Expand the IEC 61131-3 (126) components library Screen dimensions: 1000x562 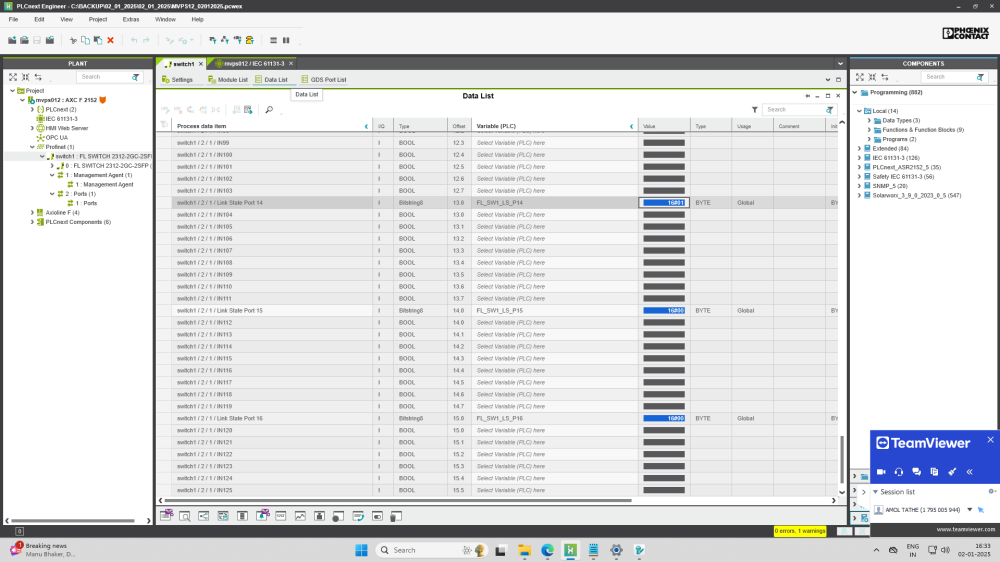coord(858,158)
